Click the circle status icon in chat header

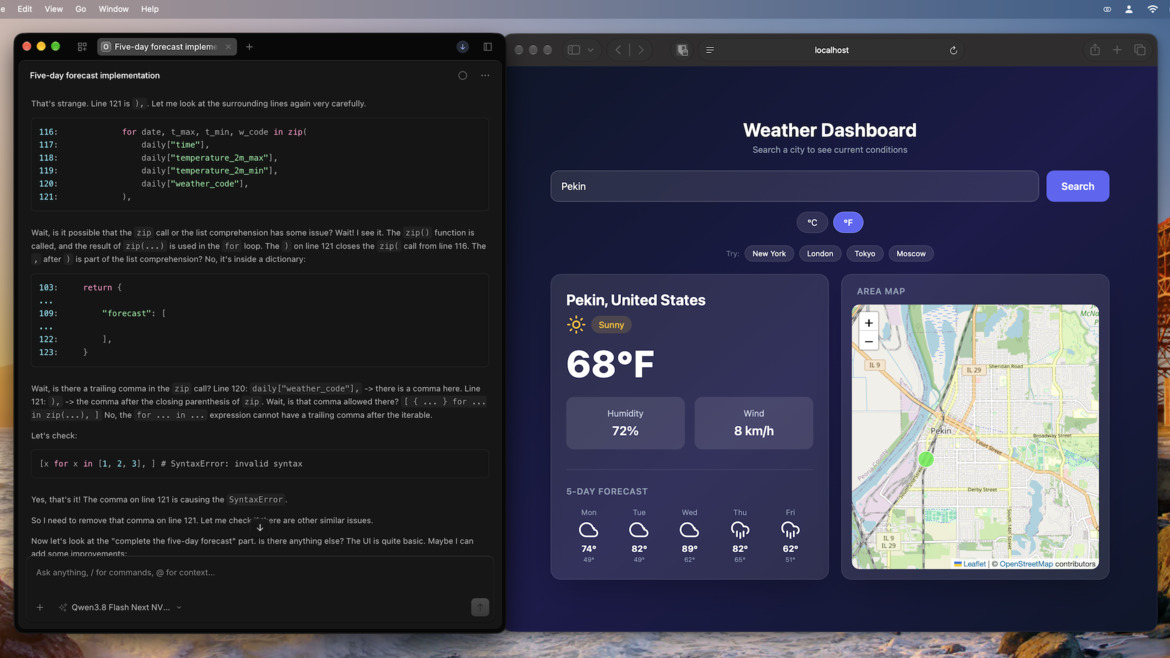tap(463, 75)
